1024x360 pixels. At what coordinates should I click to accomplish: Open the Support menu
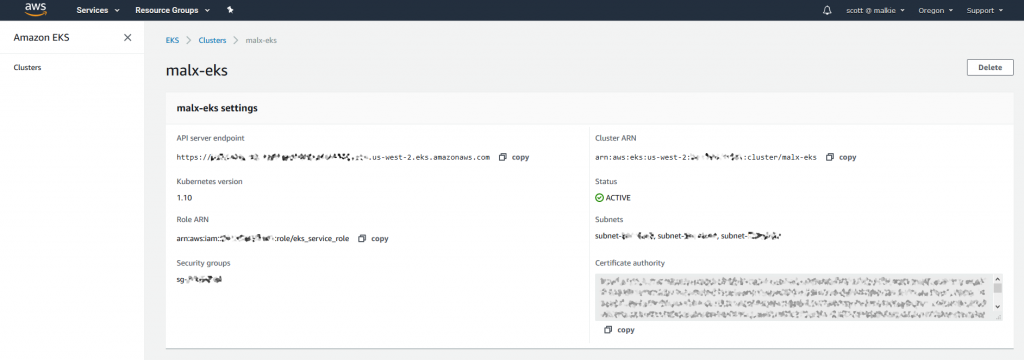tap(984, 10)
